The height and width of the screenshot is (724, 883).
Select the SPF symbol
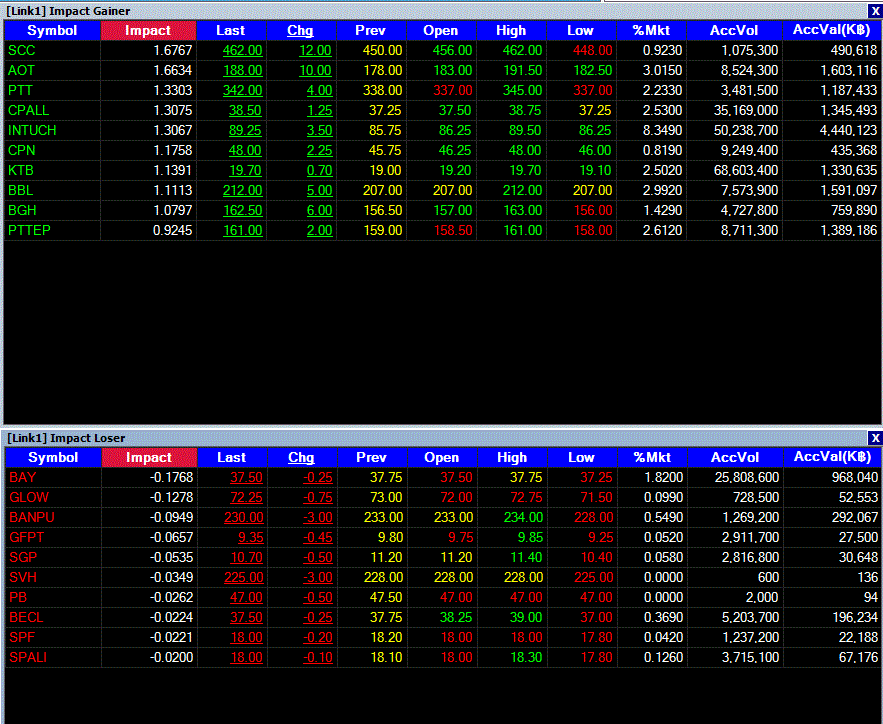tap(22, 637)
